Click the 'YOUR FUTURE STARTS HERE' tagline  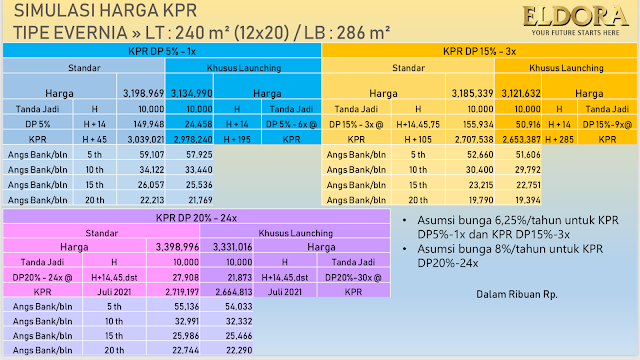tap(576, 33)
